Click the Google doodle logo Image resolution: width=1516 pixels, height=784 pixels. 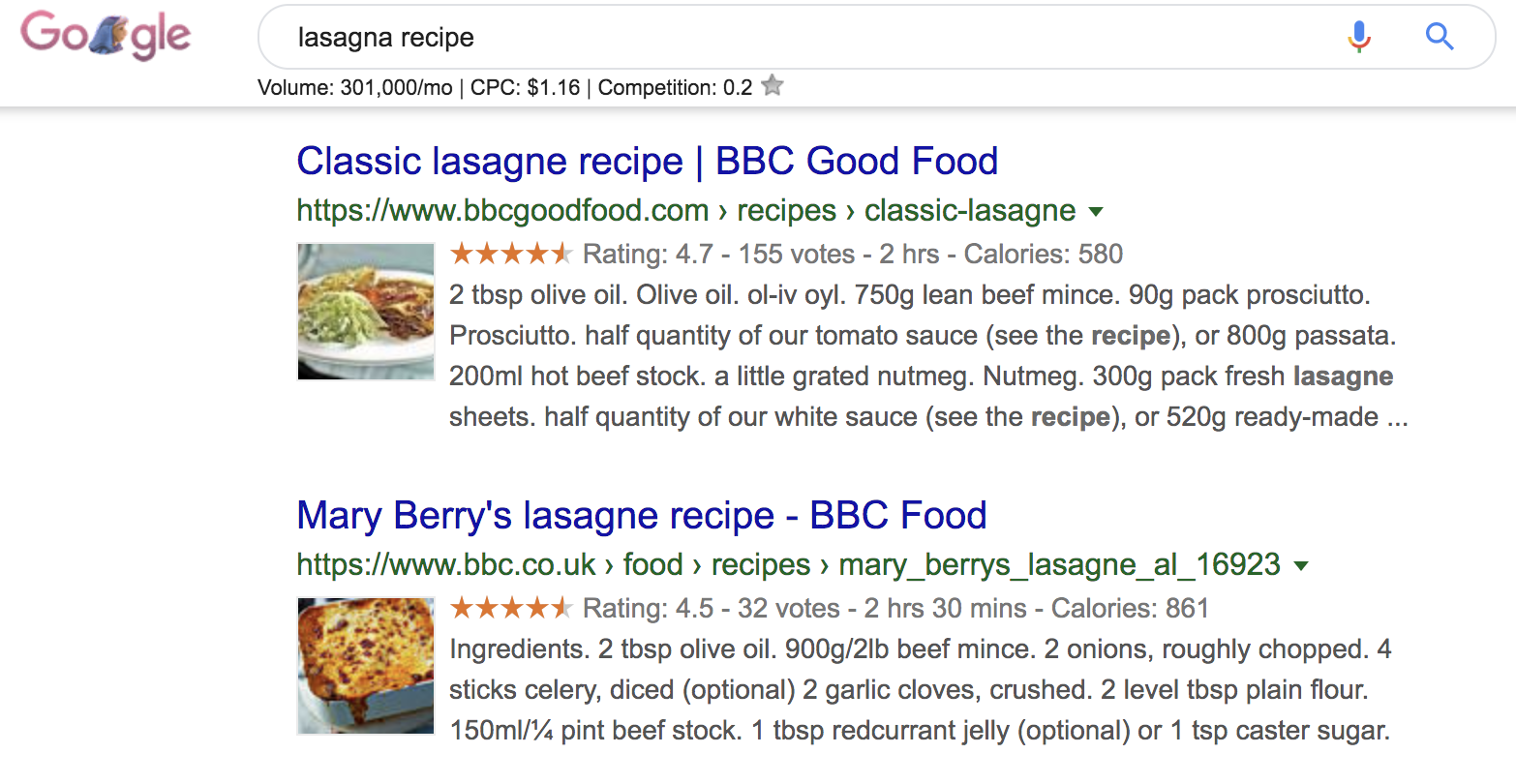click(x=105, y=37)
